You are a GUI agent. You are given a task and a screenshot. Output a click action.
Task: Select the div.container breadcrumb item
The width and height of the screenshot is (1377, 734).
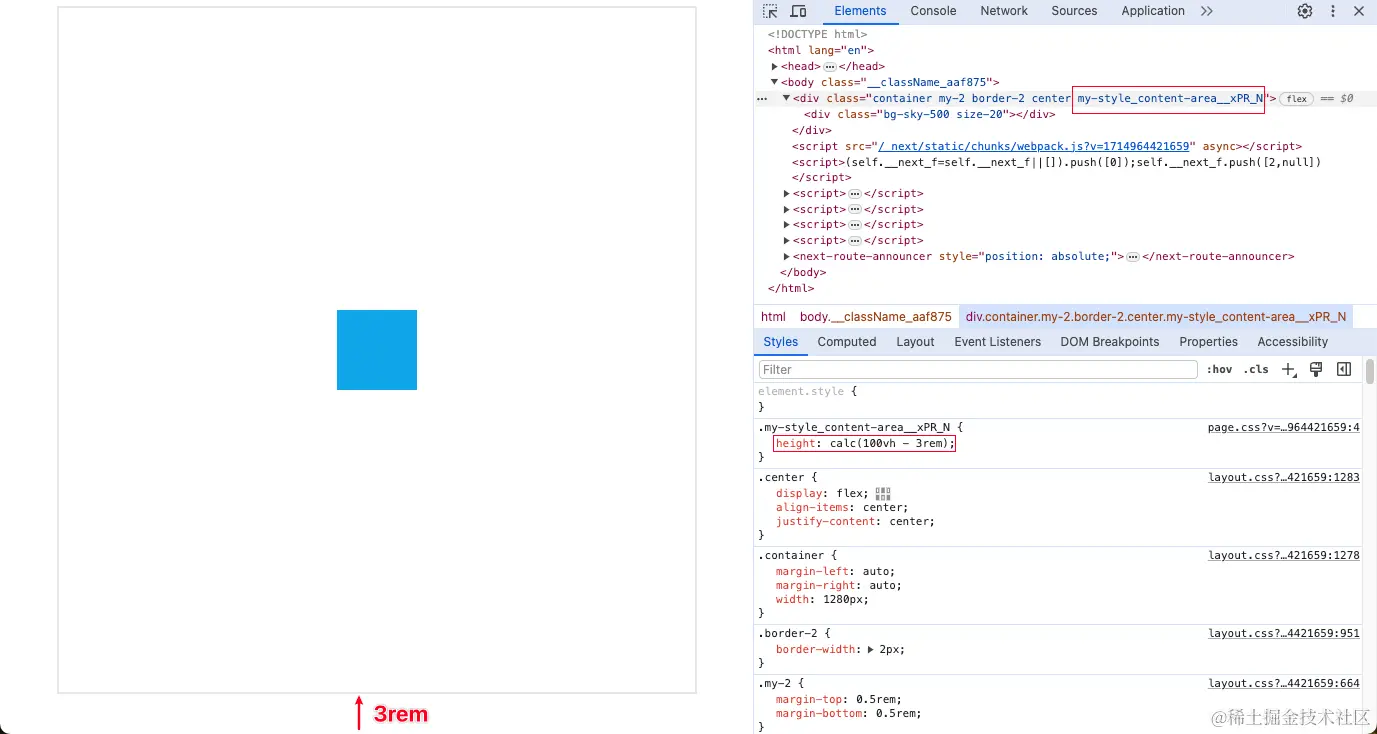pos(1156,317)
